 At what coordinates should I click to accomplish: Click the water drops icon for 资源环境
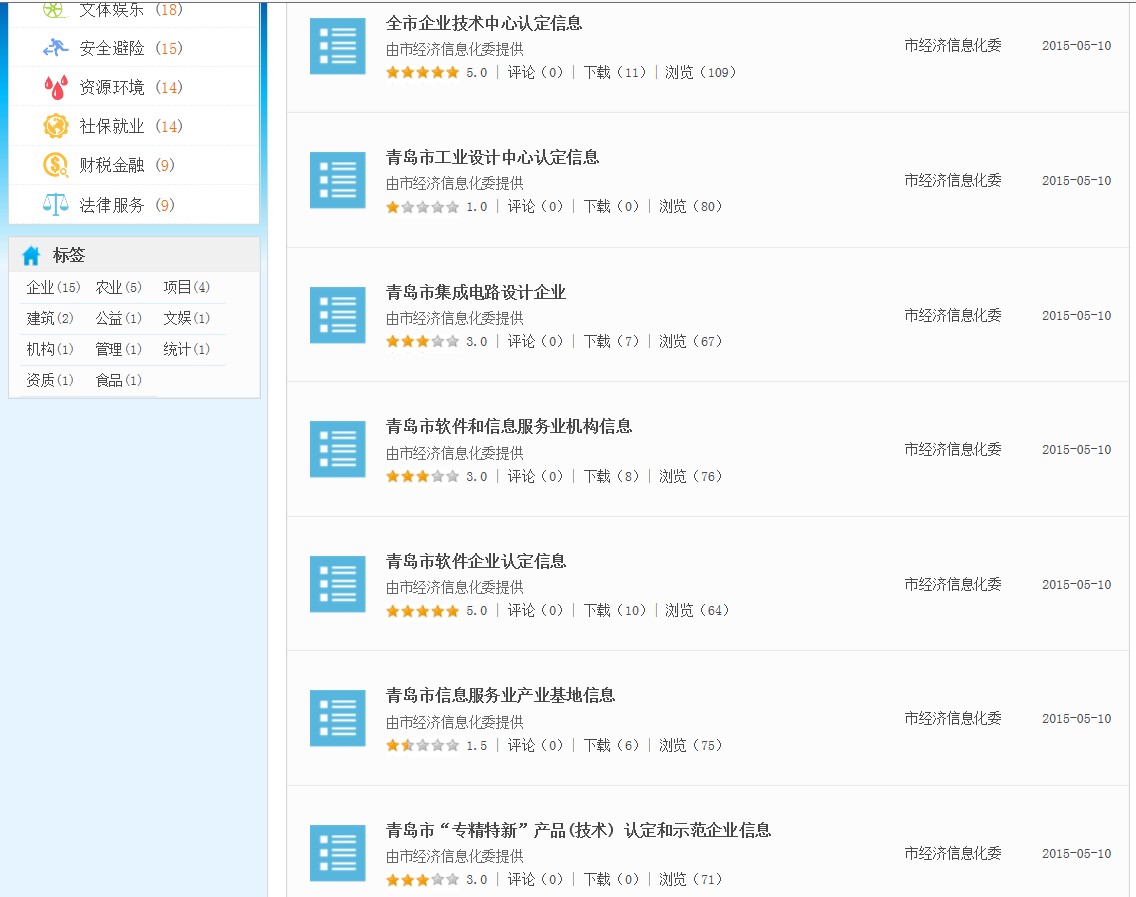pyautogui.click(x=56, y=87)
